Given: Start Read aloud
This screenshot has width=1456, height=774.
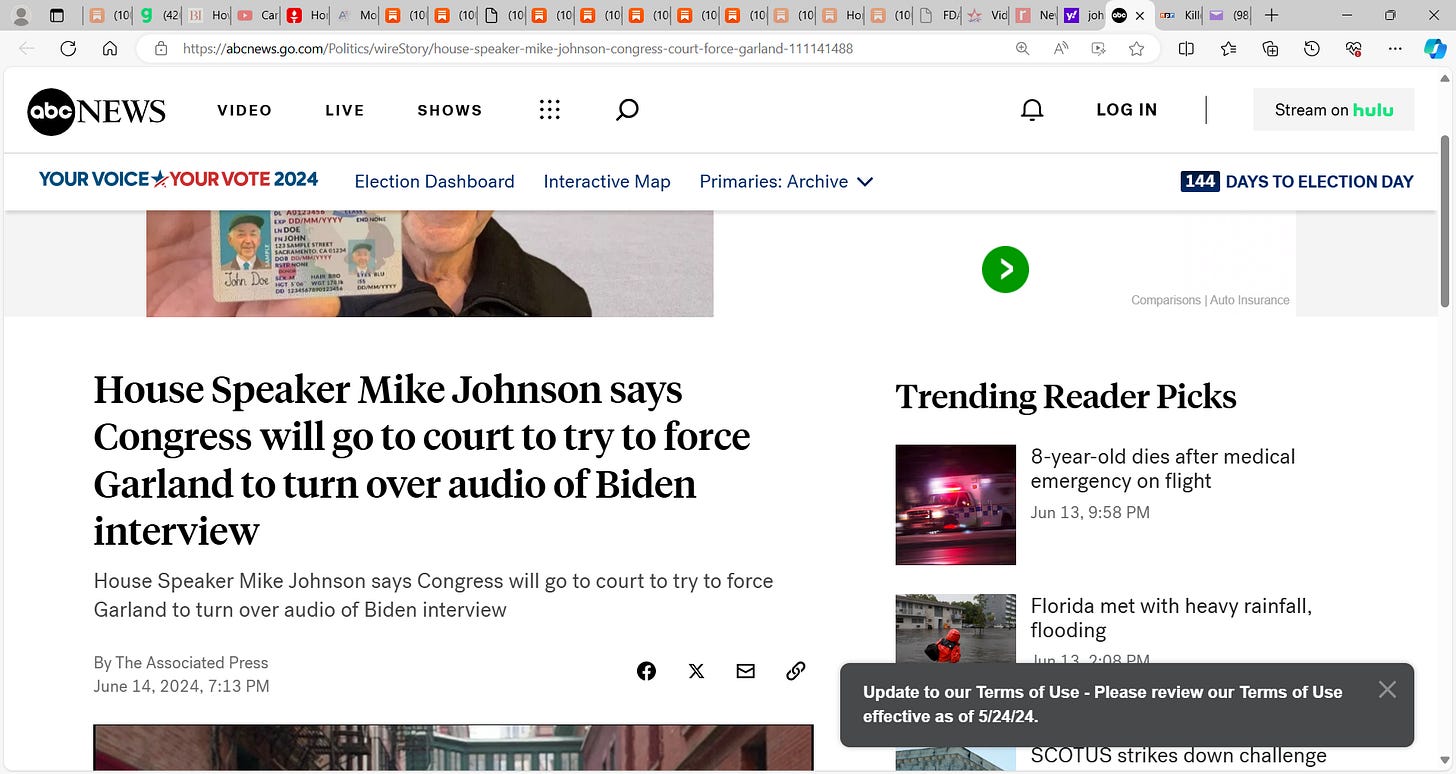Looking at the screenshot, I should 1061,48.
